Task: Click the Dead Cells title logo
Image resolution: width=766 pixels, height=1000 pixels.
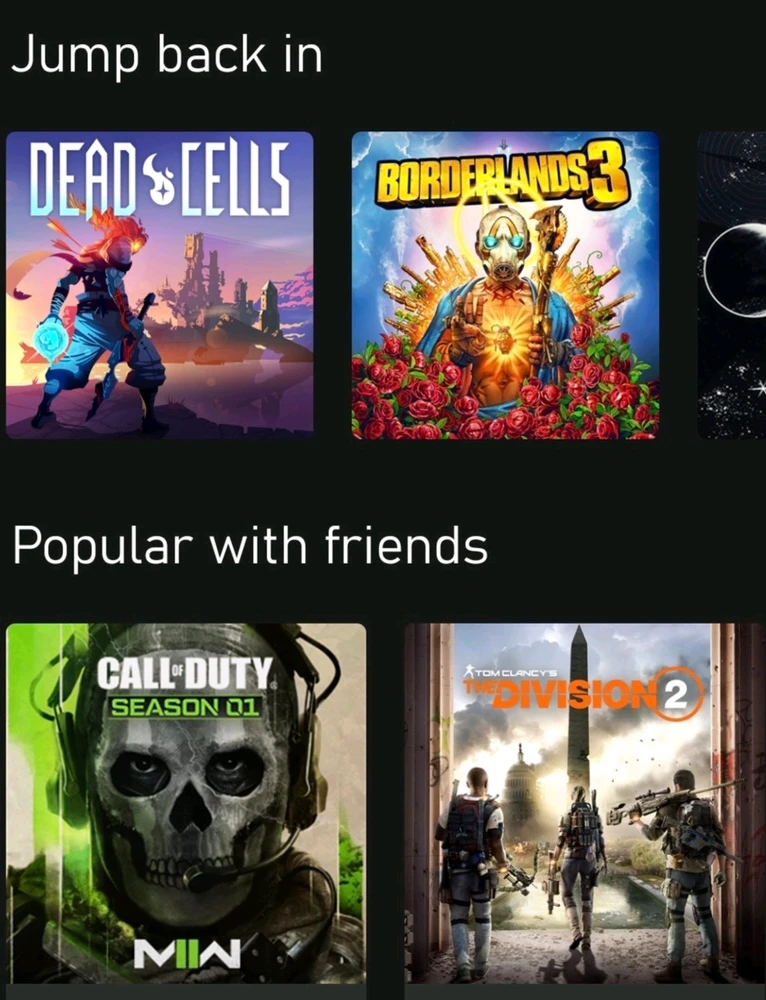Action: point(159,177)
